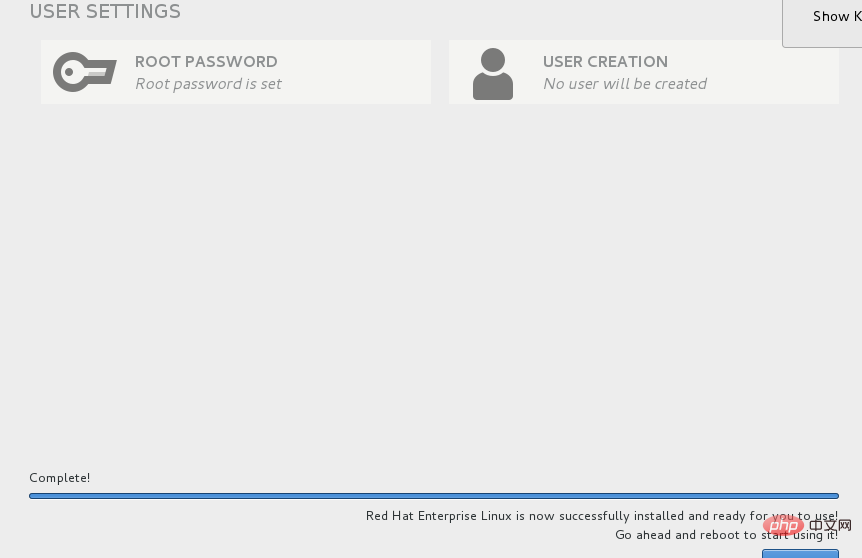Click the 'Go ahead and reboot' message
The height and width of the screenshot is (558, 862).
coord(726,535)
